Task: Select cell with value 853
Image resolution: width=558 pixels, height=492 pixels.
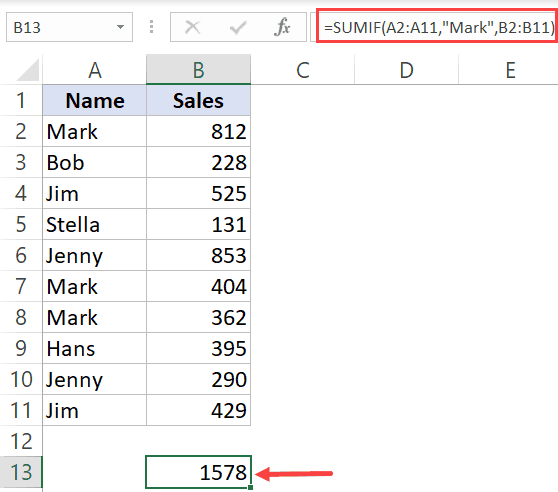Action: pyautogui.click(x=198, y=255)
